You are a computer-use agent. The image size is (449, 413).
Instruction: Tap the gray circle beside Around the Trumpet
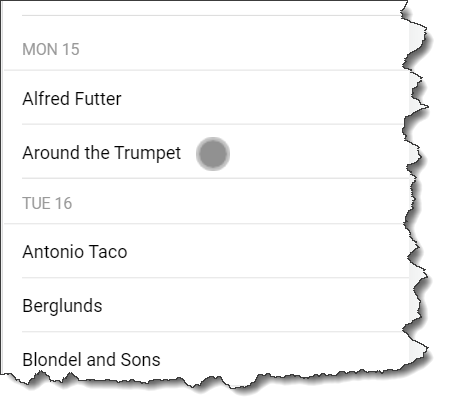[x=213, y=154]
